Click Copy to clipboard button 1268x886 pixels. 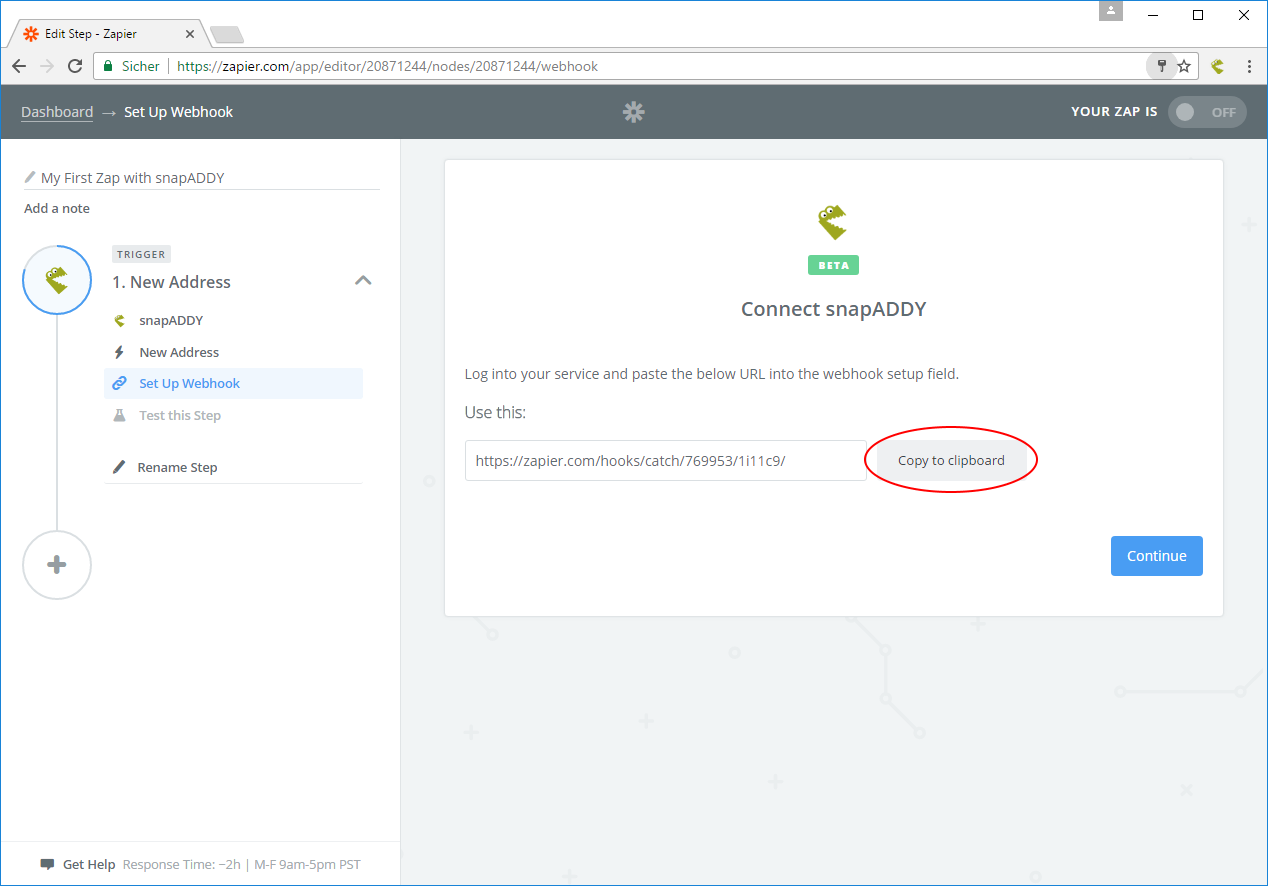951,461
